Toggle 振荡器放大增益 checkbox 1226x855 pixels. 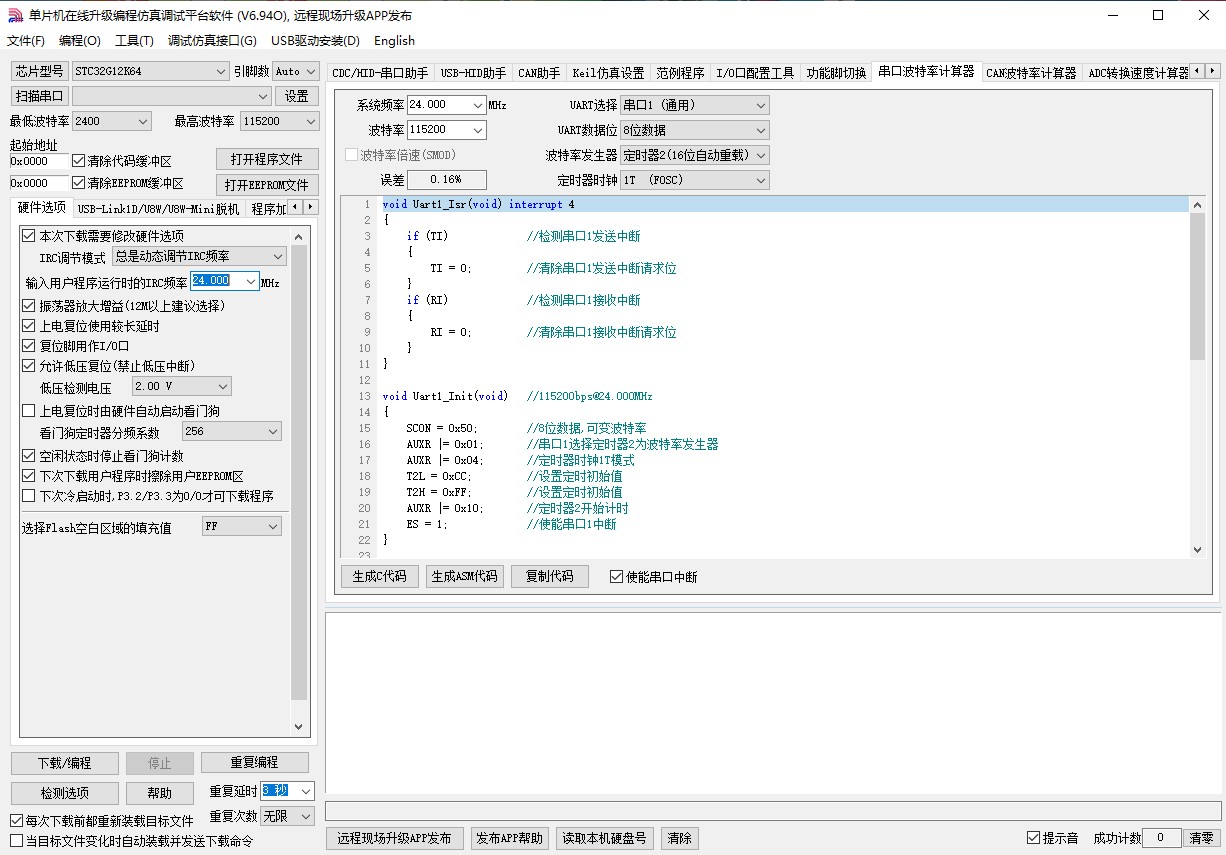pyautogui.click(x=29, y=306)
